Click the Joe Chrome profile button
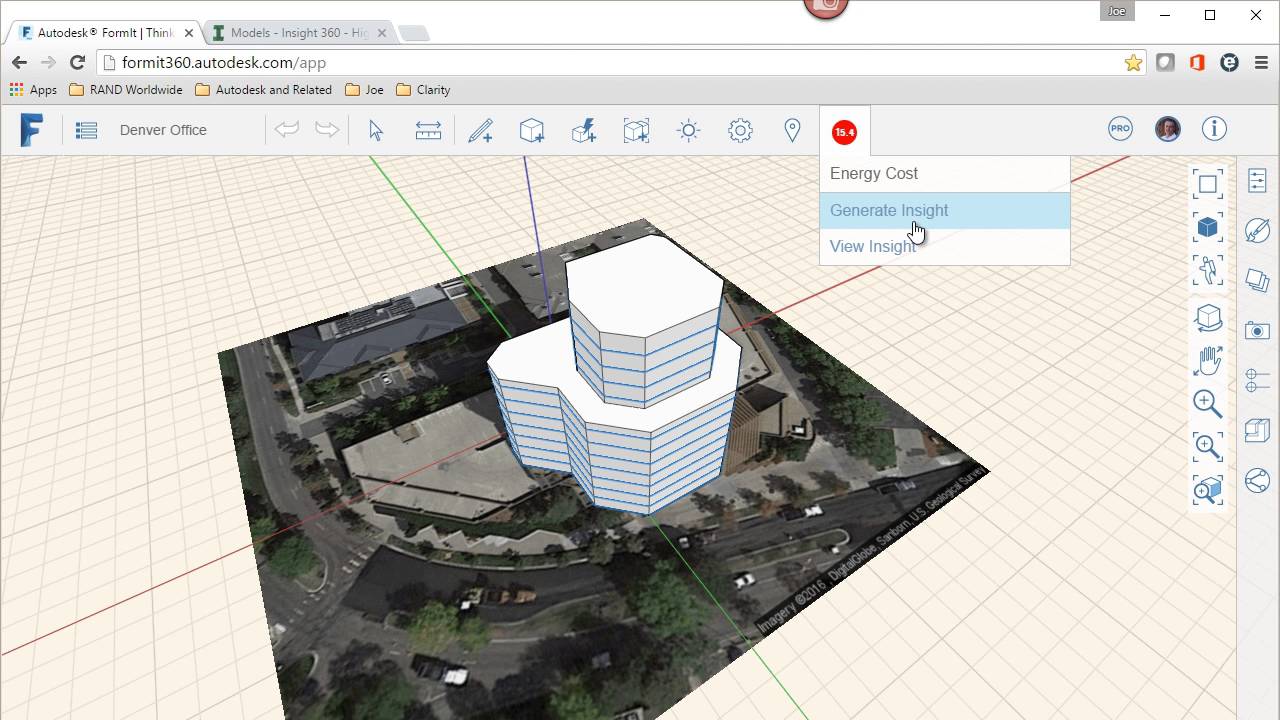Image resolution: width=1280 pixels, height=720 pixels. [1117, 11]
